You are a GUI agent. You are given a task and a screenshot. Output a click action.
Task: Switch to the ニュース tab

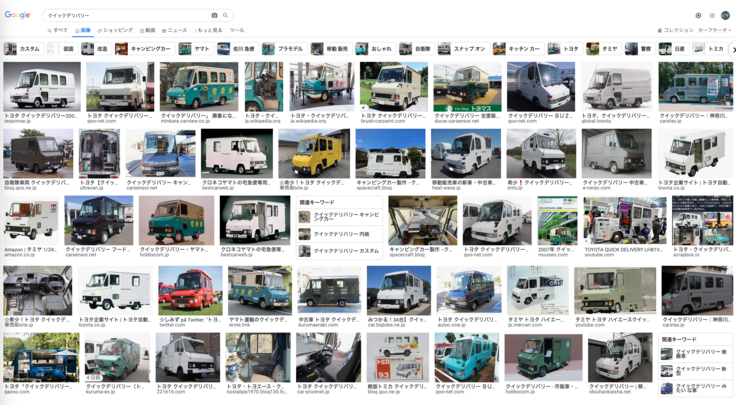tap(175, 30)
